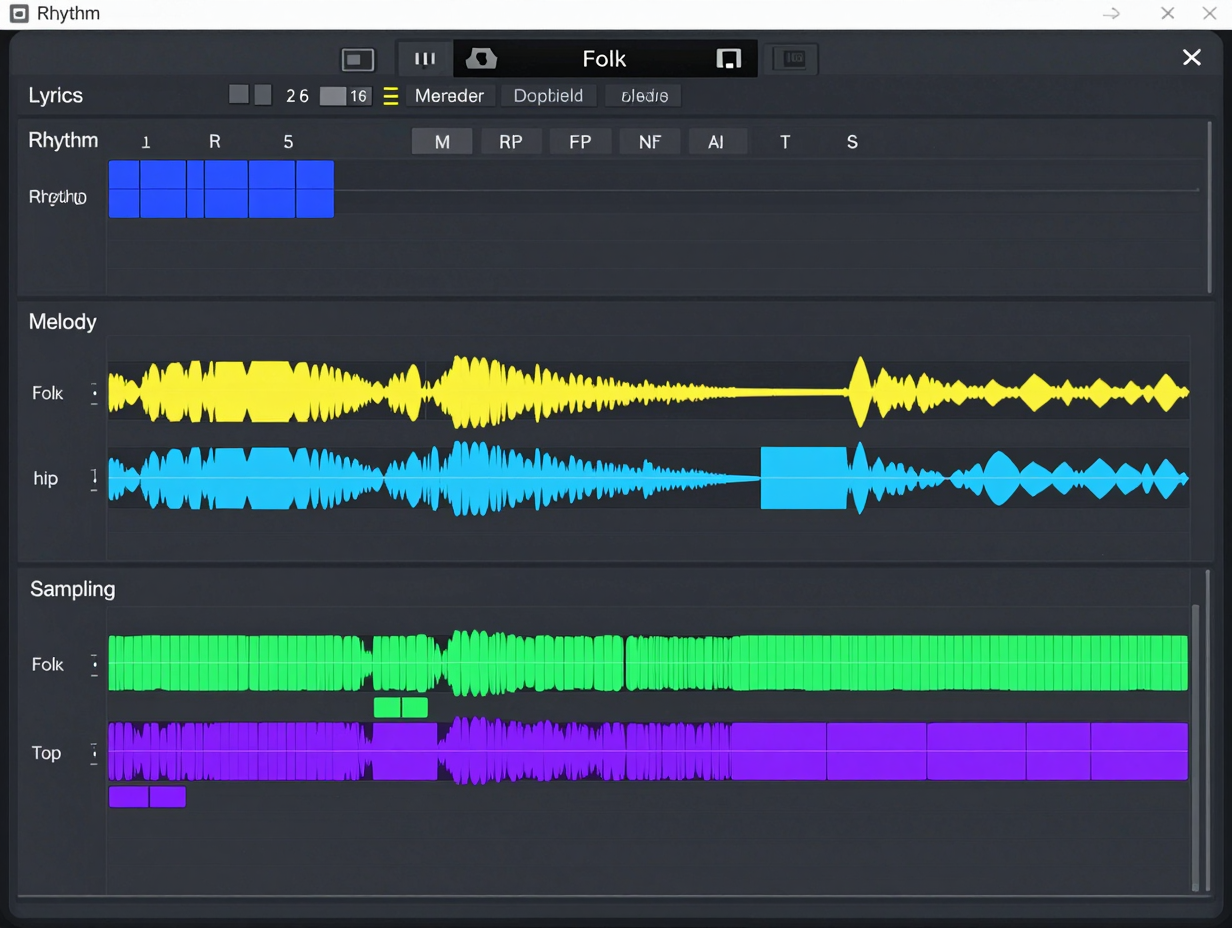Expand the Folk melody track options
Screen dimensions: 1232x928
point(95,393)
